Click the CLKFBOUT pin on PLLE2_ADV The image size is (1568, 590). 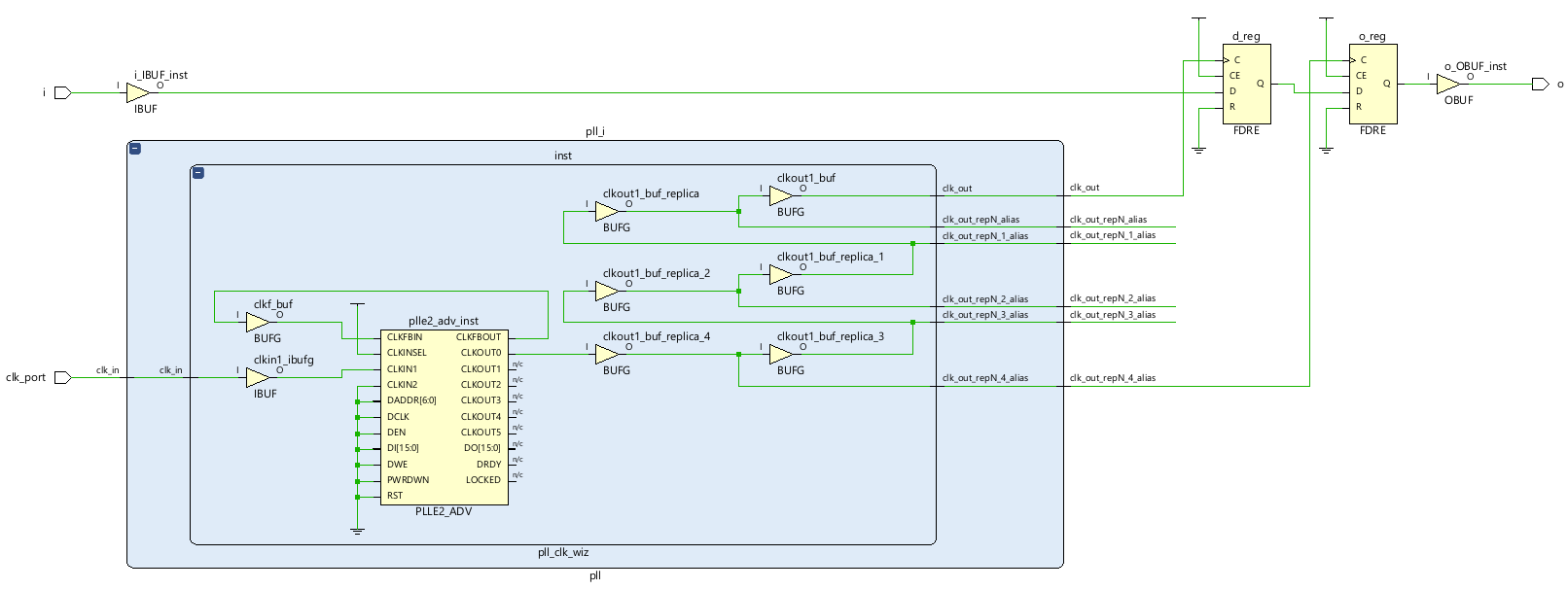tap(479, 337)
